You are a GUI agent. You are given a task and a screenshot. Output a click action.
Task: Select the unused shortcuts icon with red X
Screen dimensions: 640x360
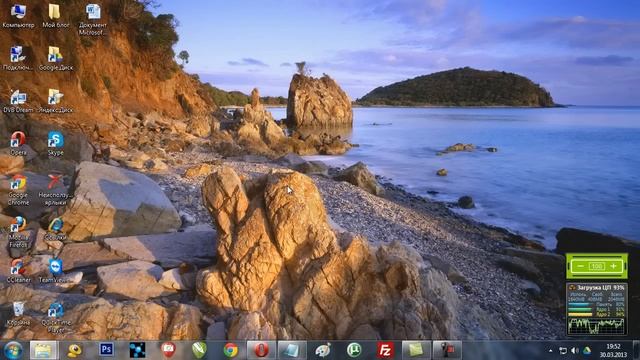(56, 189)
